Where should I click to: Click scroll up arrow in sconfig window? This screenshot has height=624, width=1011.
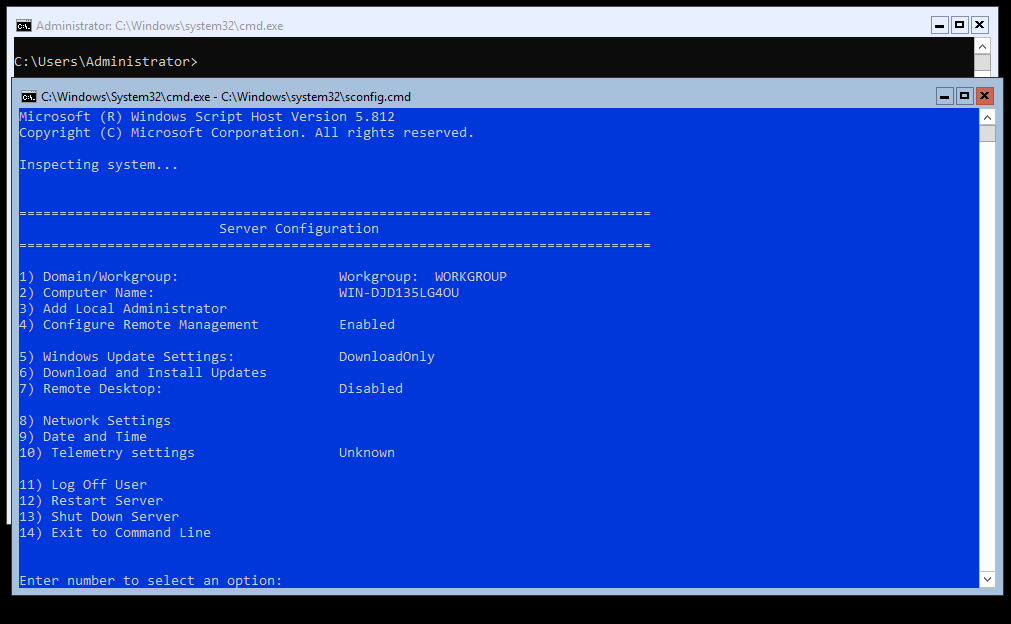pyautogui.click(x=987, y=118)
